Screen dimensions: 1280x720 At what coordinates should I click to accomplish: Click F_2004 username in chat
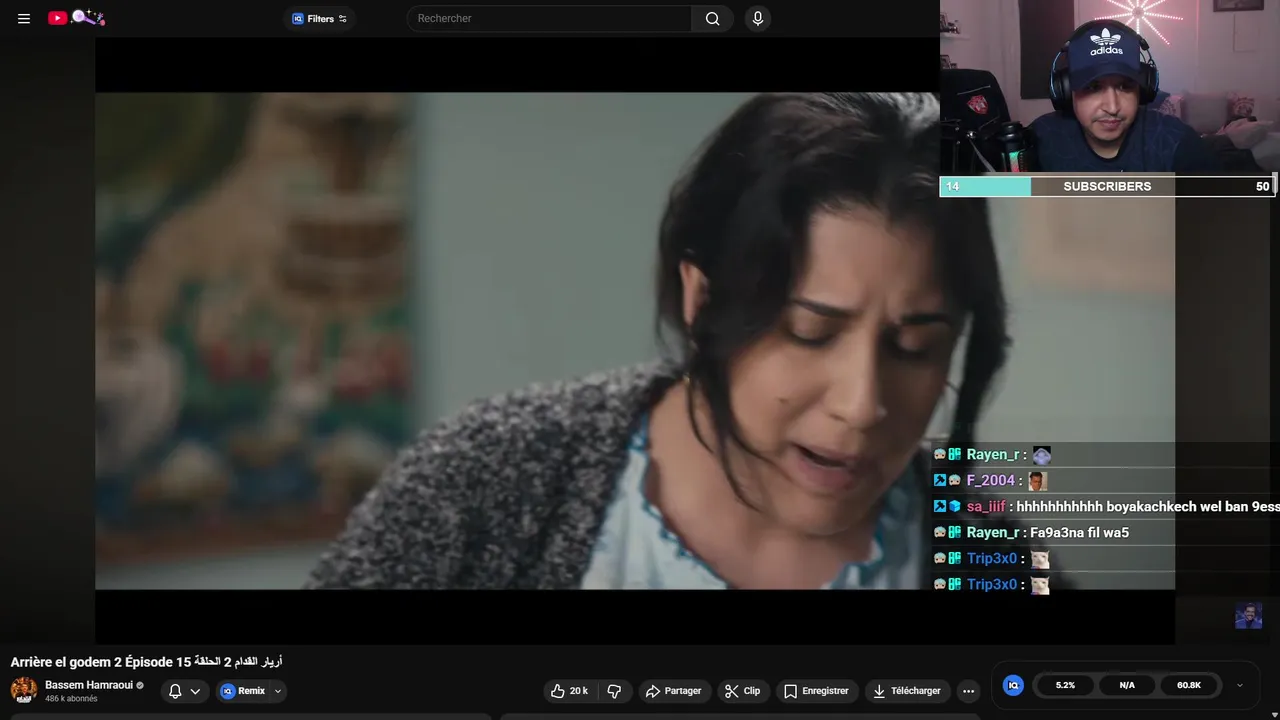coord(991,481)
